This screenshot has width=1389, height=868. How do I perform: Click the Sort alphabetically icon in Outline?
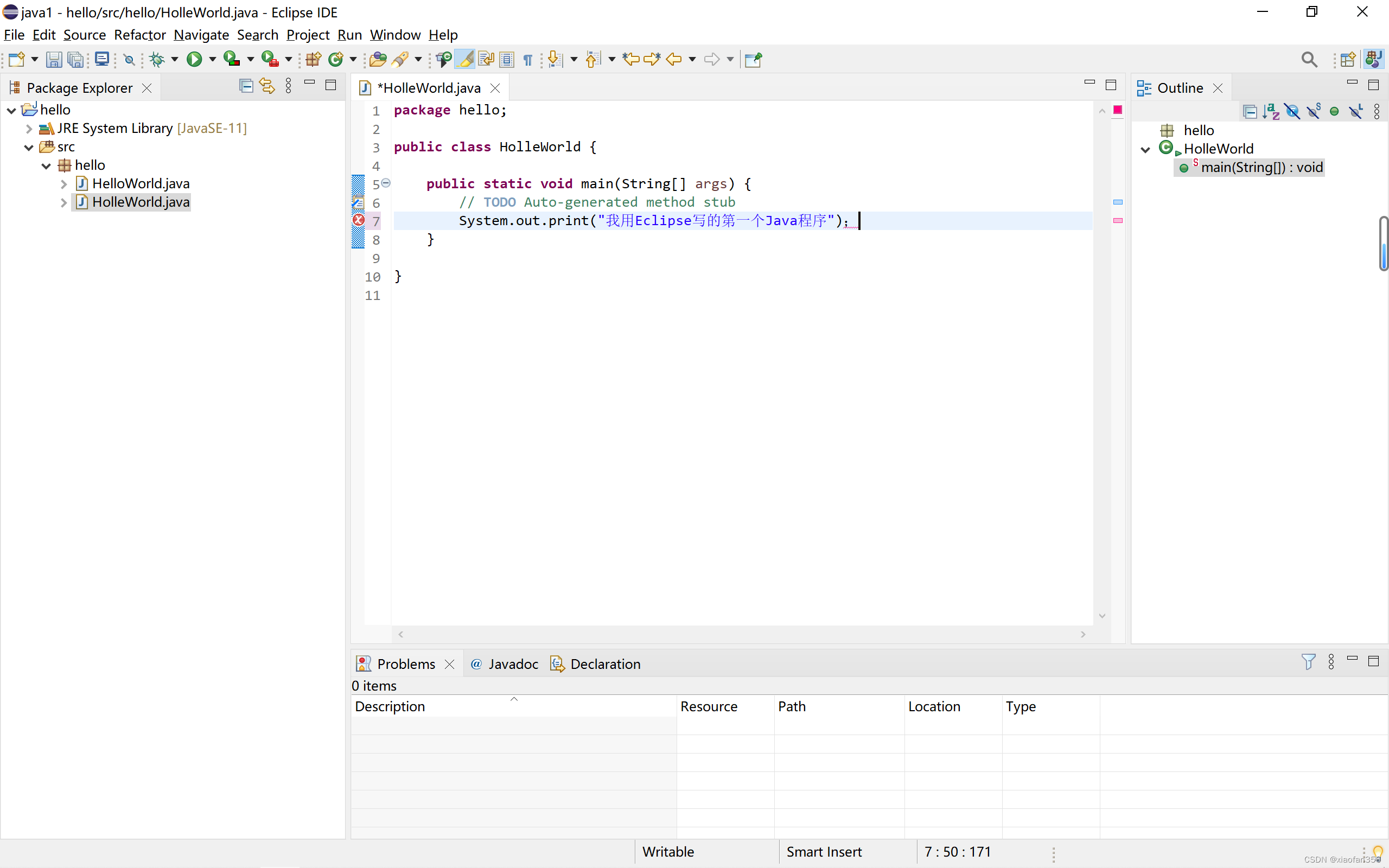(x=1271, y=111)
